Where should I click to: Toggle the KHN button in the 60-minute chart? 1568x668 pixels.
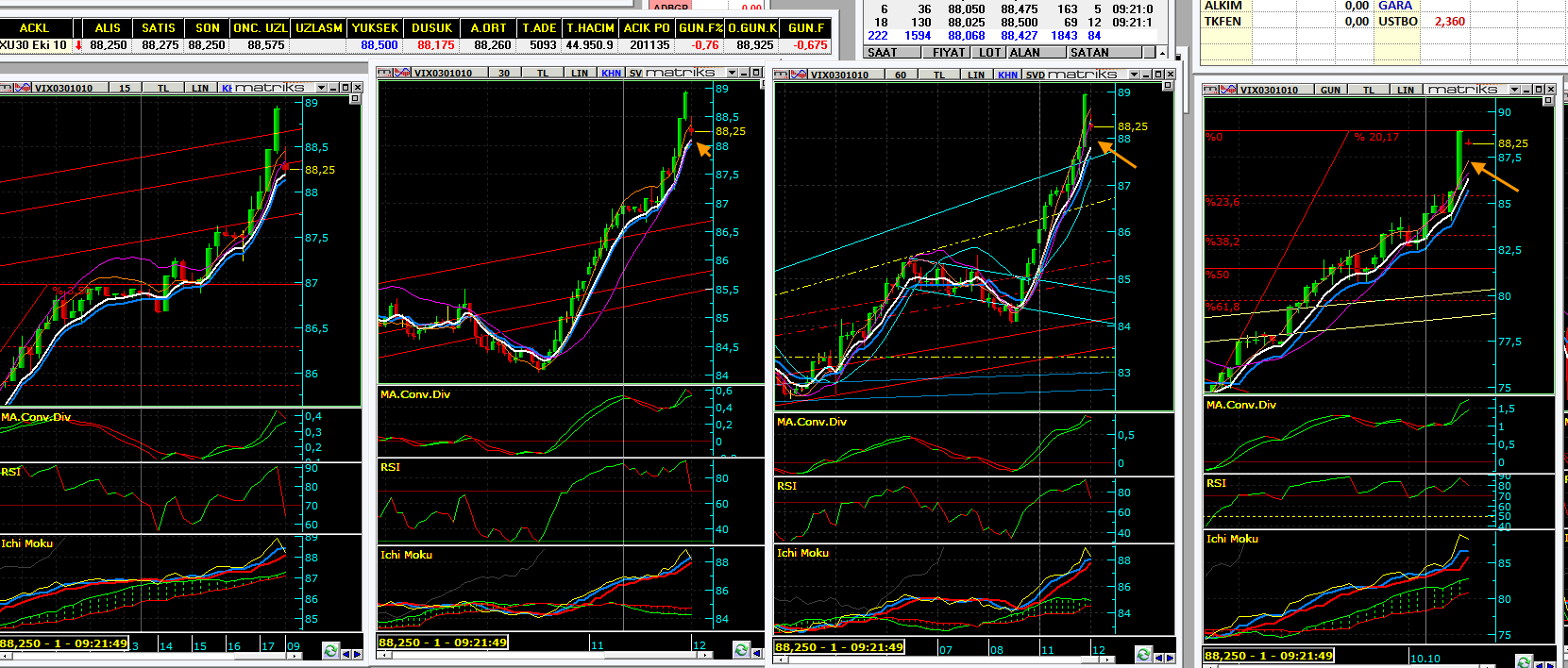click(x=1007, y=75)
